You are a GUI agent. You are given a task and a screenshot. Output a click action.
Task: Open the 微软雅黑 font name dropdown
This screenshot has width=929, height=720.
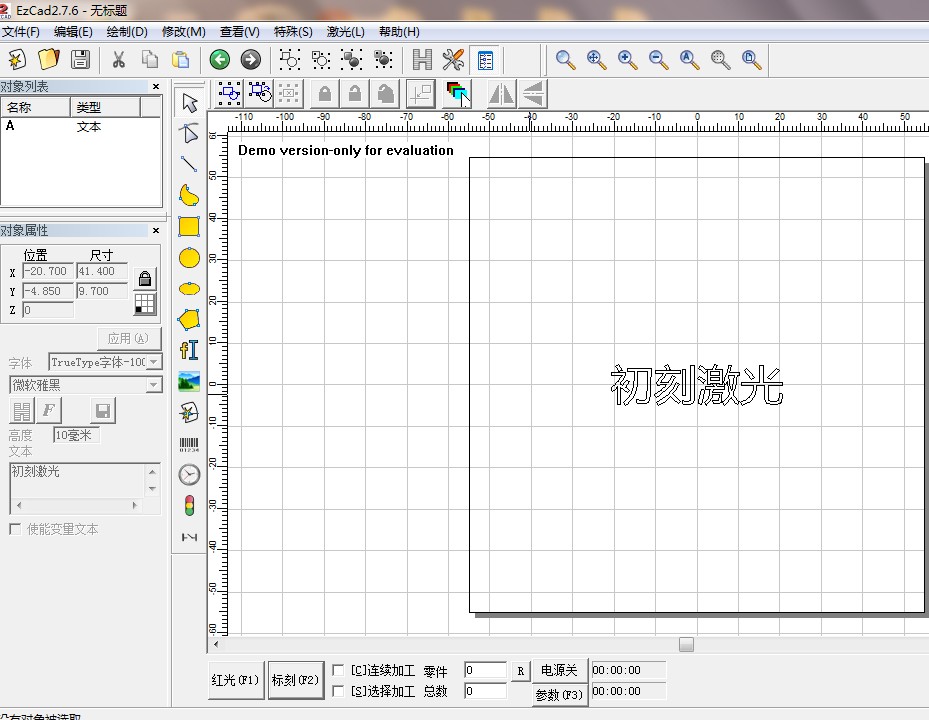(154, 385)
